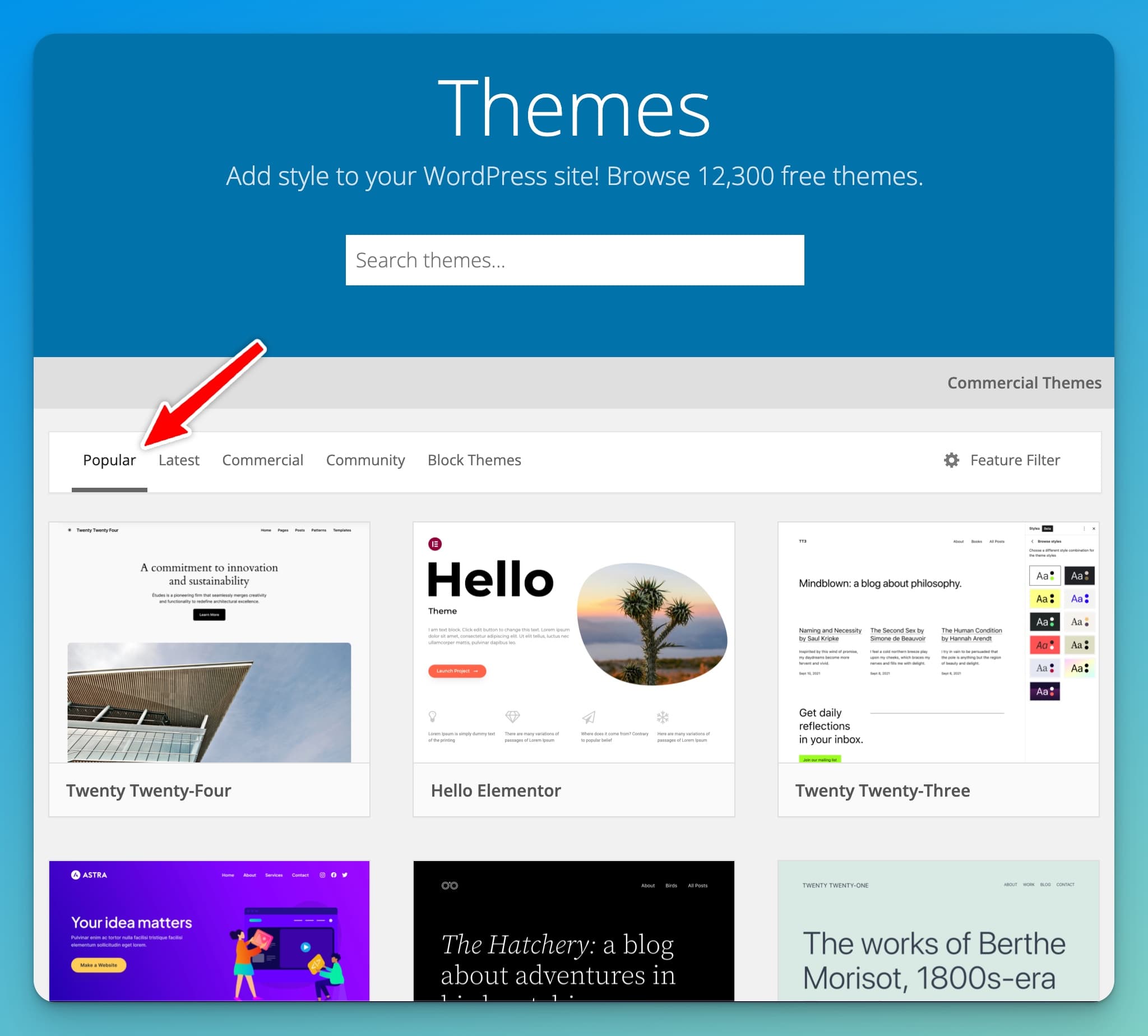1148x1036 pixels.
Task: Select the yellow style variation swatch
Action: [x=1045, y=599]
